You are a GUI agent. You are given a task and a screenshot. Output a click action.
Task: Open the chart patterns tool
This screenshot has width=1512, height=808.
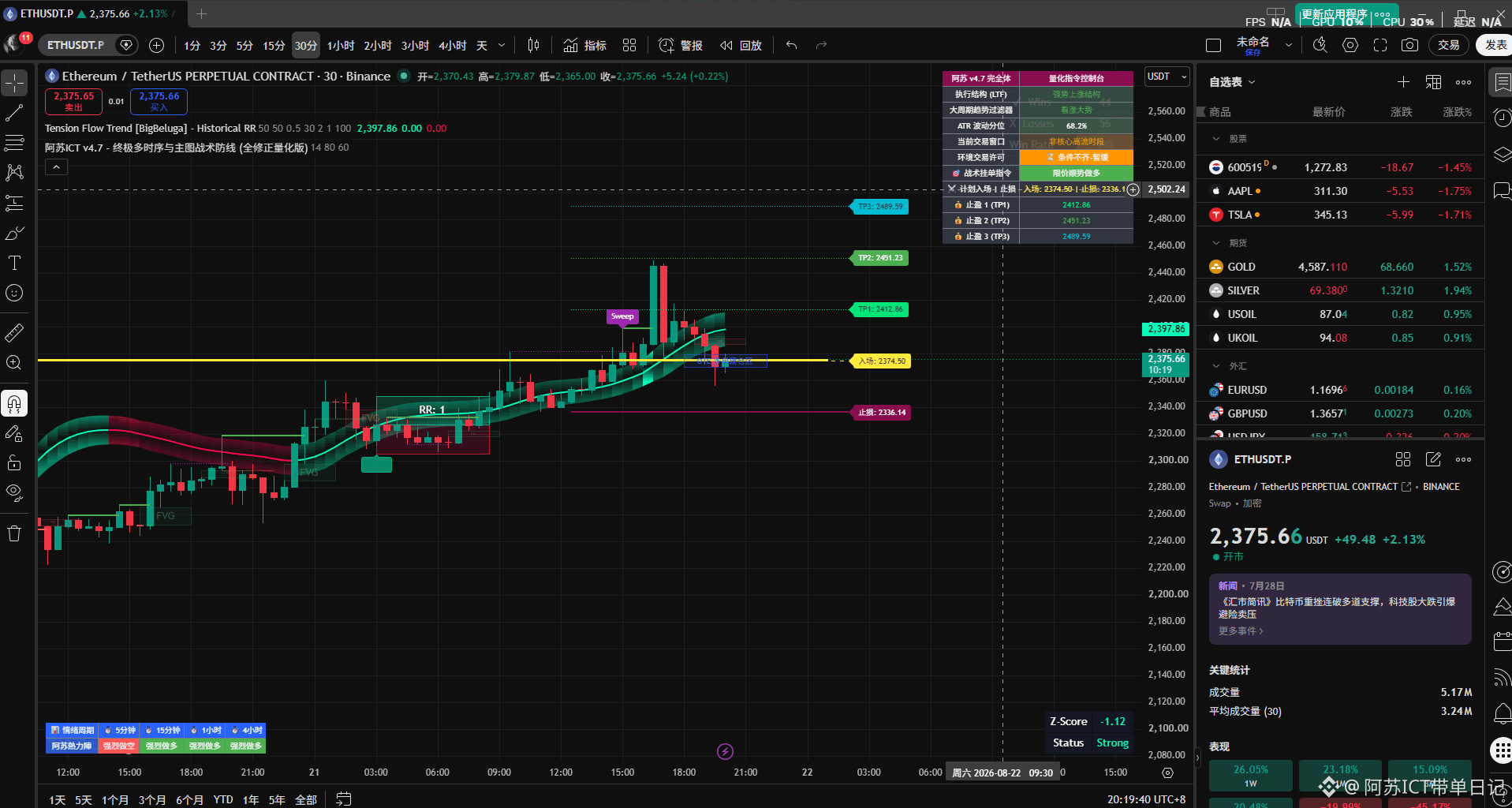[14, 173]
